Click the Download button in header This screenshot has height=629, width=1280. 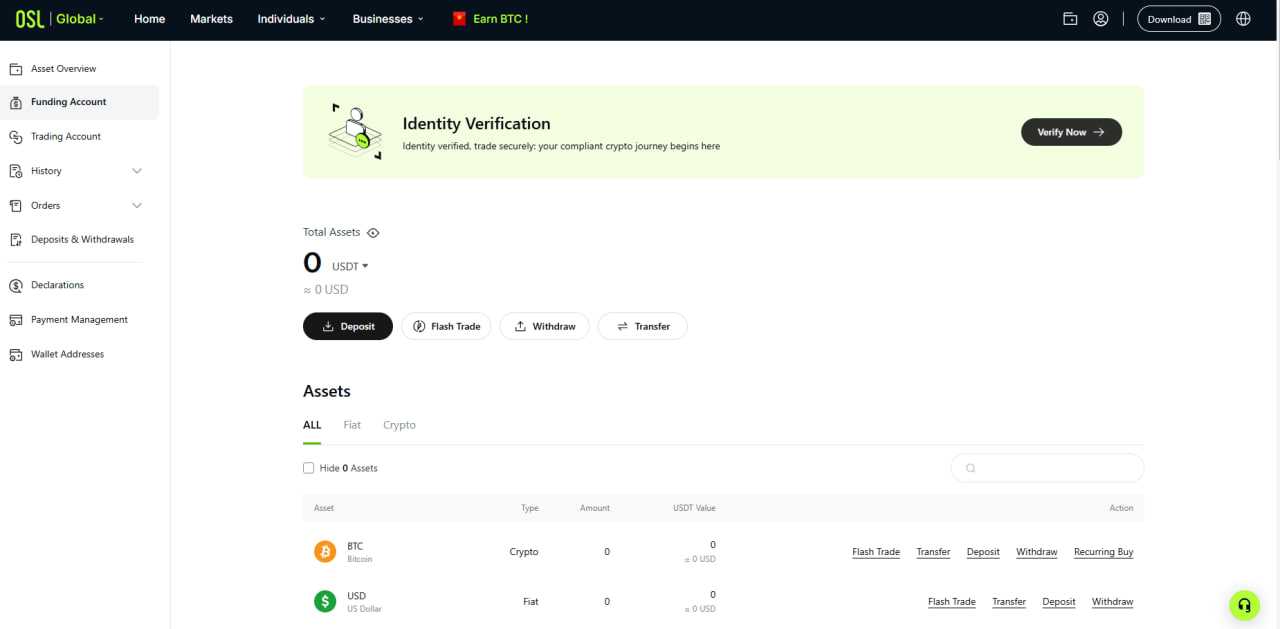pos(1179,19)
